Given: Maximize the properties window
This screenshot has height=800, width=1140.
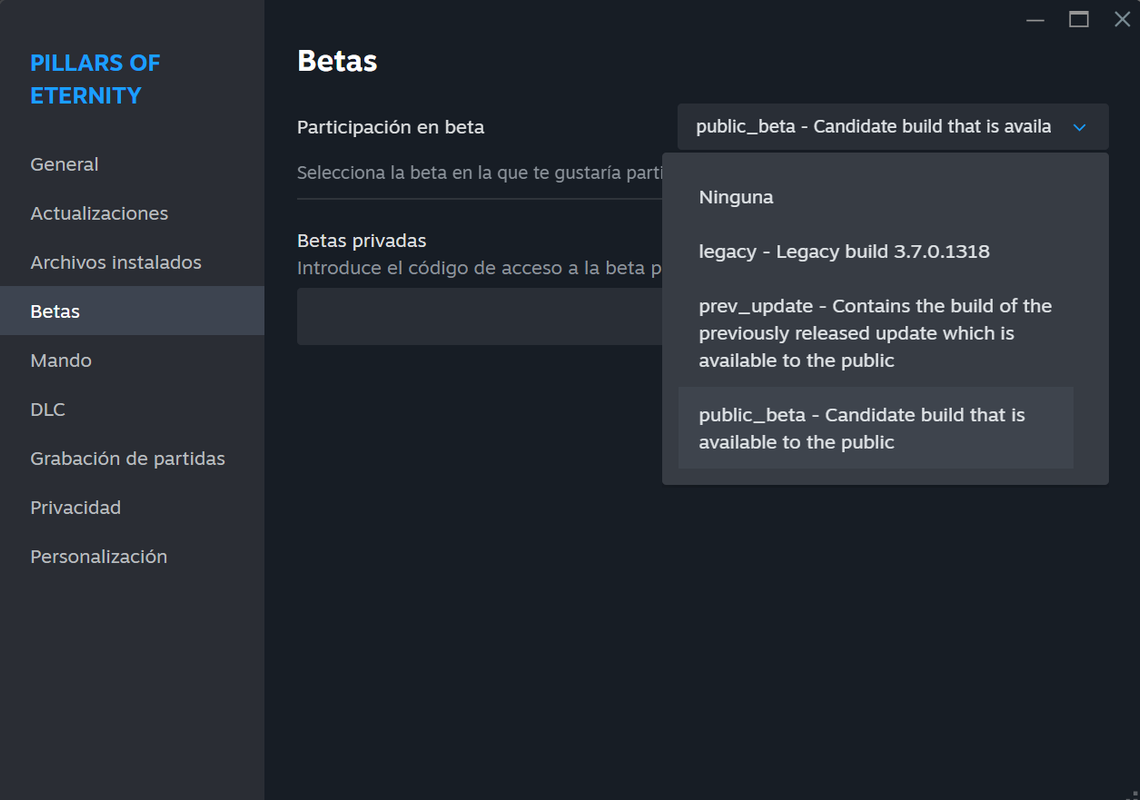Looking at the screenshot, I should [x=1078, y=20].
